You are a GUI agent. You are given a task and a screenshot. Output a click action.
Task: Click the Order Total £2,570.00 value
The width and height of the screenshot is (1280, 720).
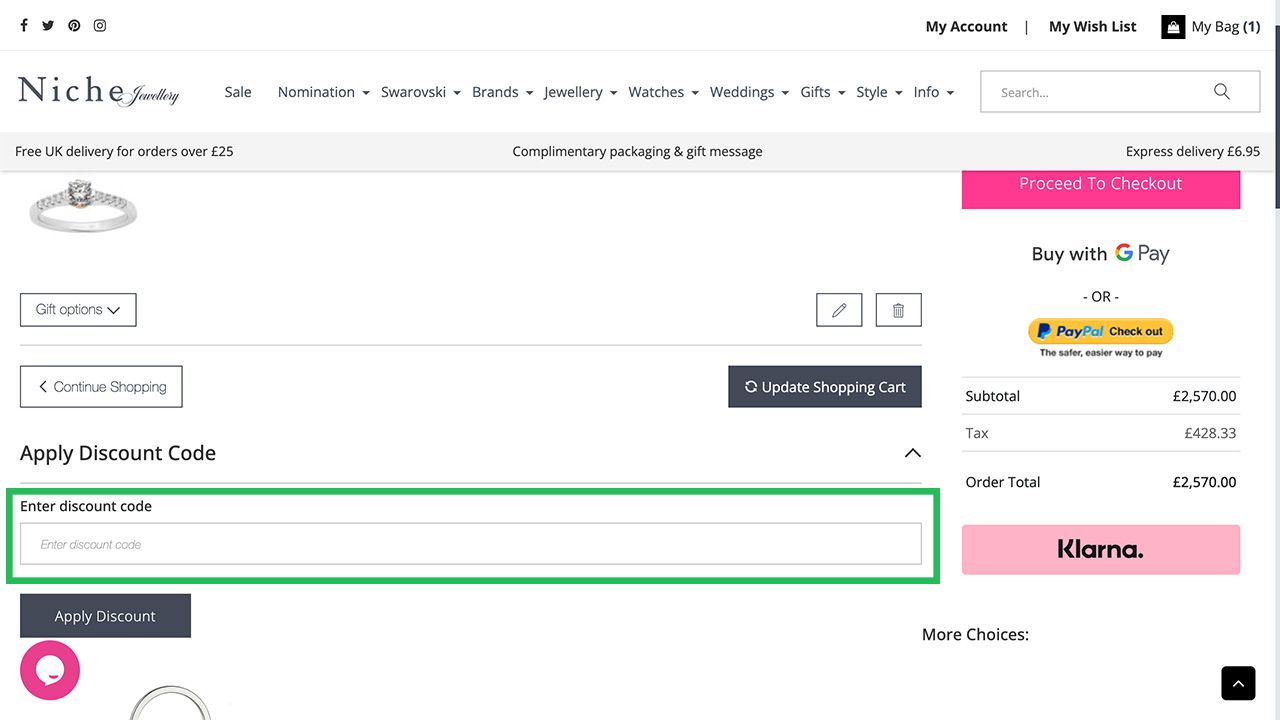1204,482
